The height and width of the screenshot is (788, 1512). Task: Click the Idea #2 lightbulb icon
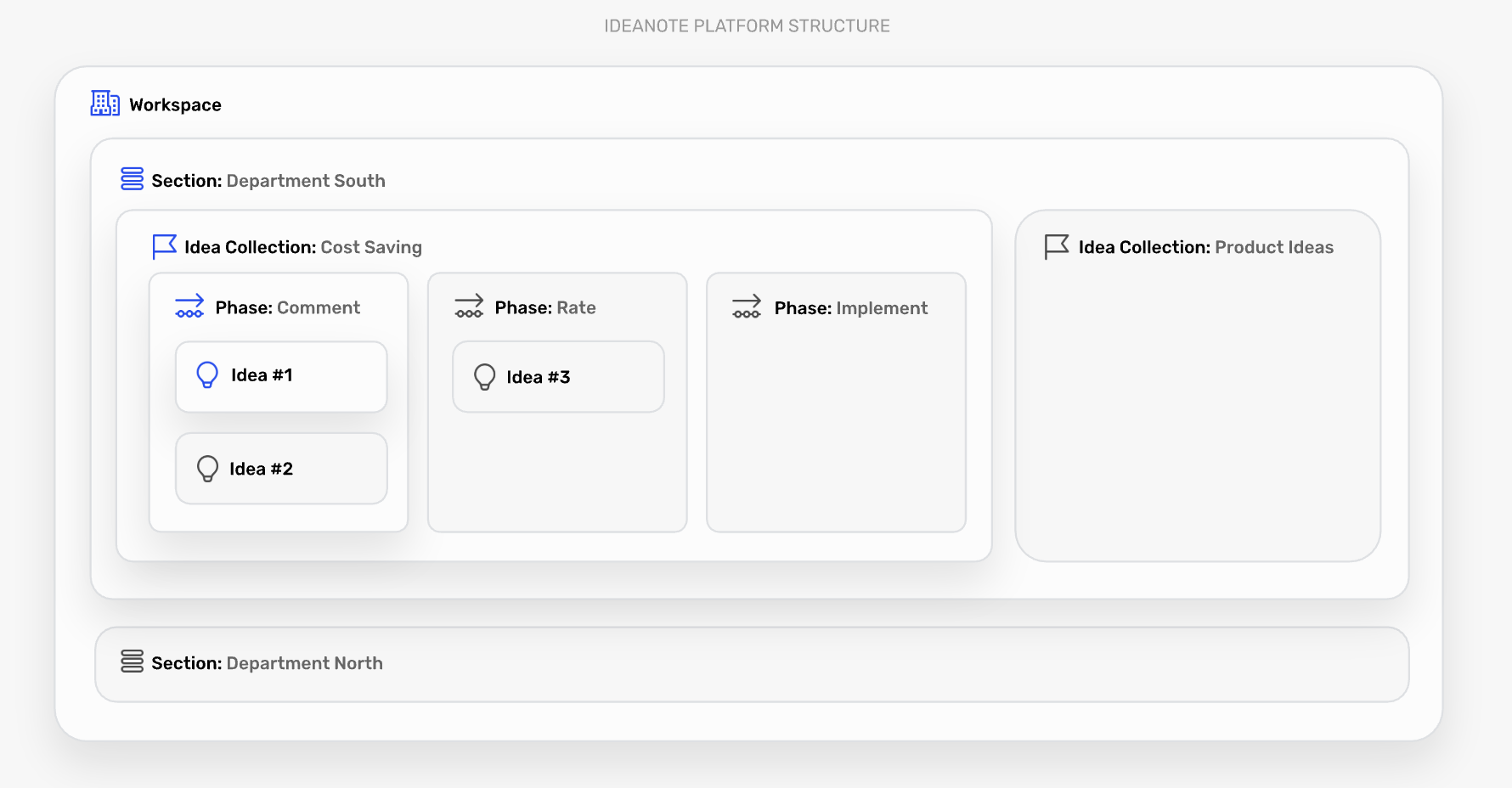click(x=207, y=469)
